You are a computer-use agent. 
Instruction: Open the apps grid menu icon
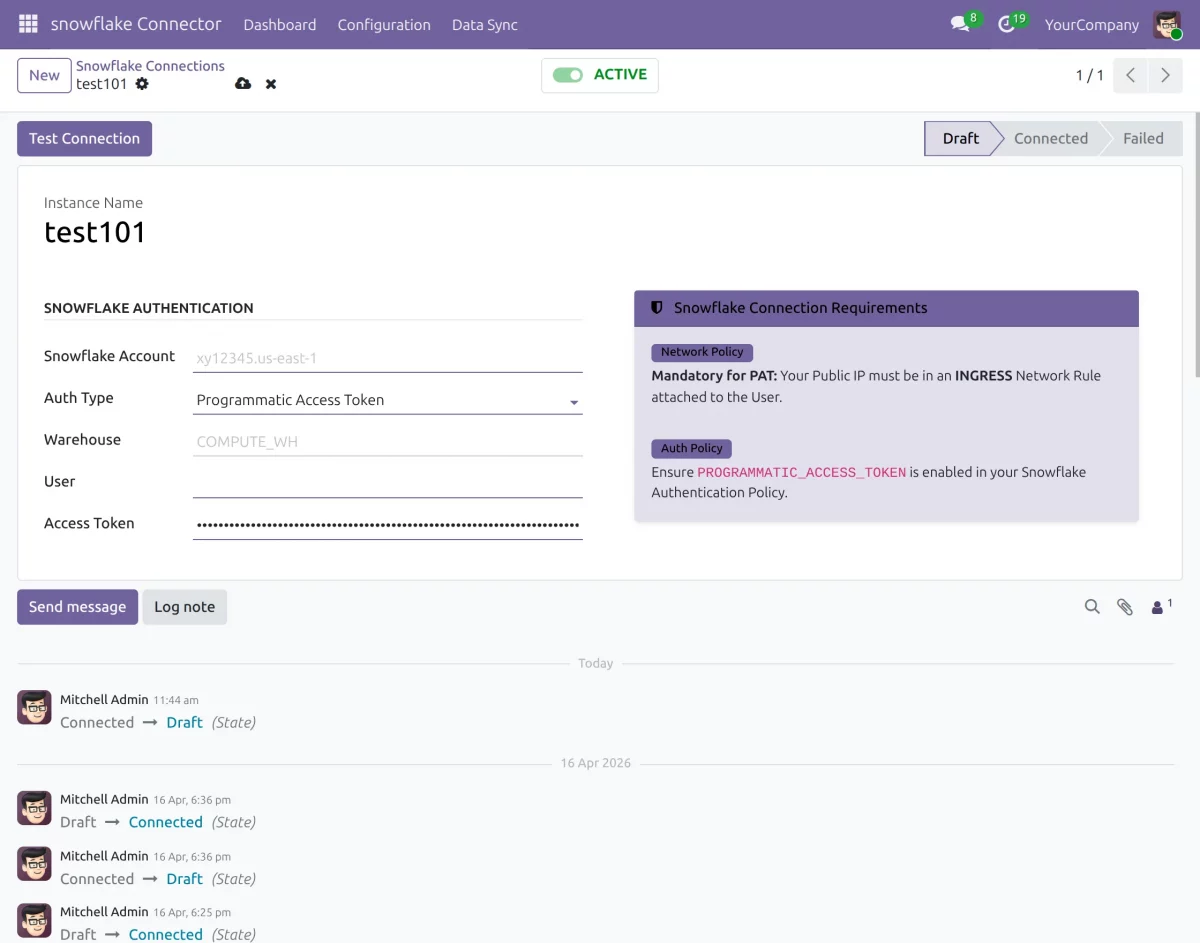[x=28, y=24]
